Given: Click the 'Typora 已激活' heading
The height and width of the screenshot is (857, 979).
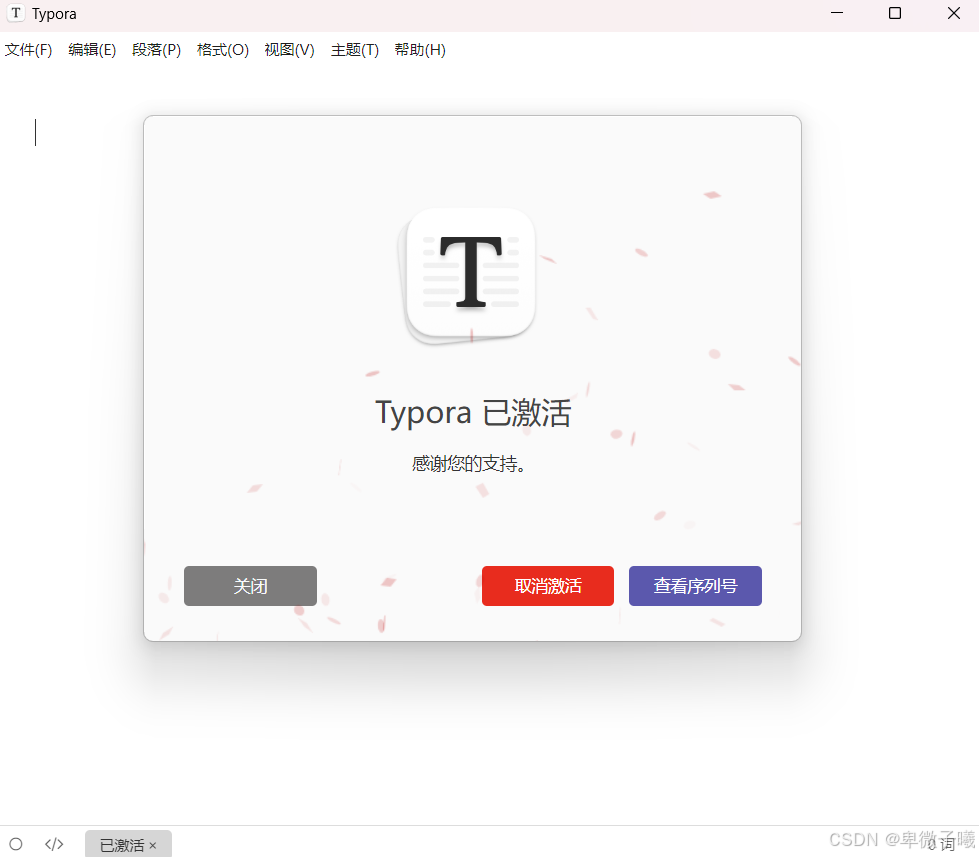Looking at the screenshot, I should pyautogui.click(x=473, y=413).
